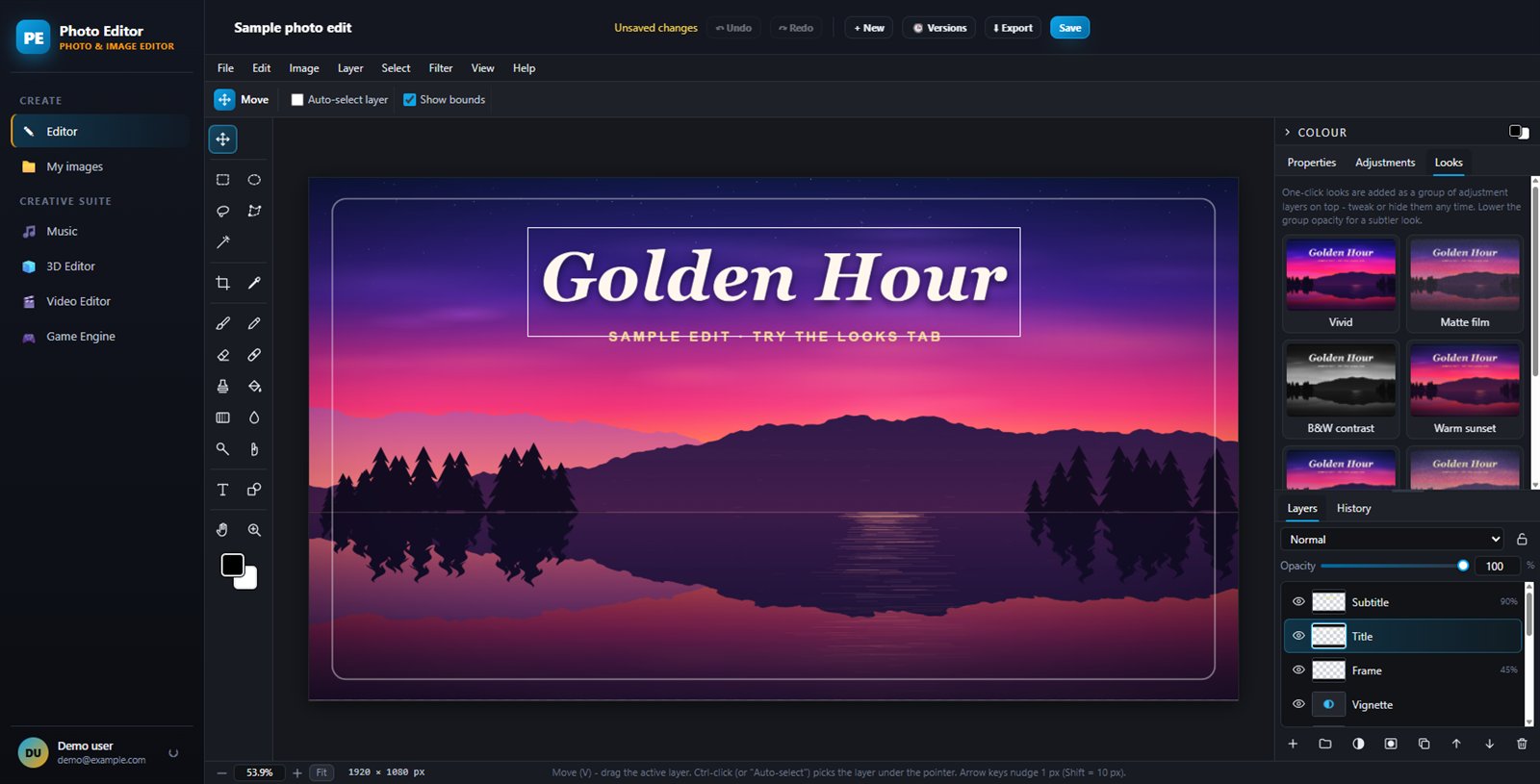
Task: Activate the crop tool
Action: (x=222, y=283)
